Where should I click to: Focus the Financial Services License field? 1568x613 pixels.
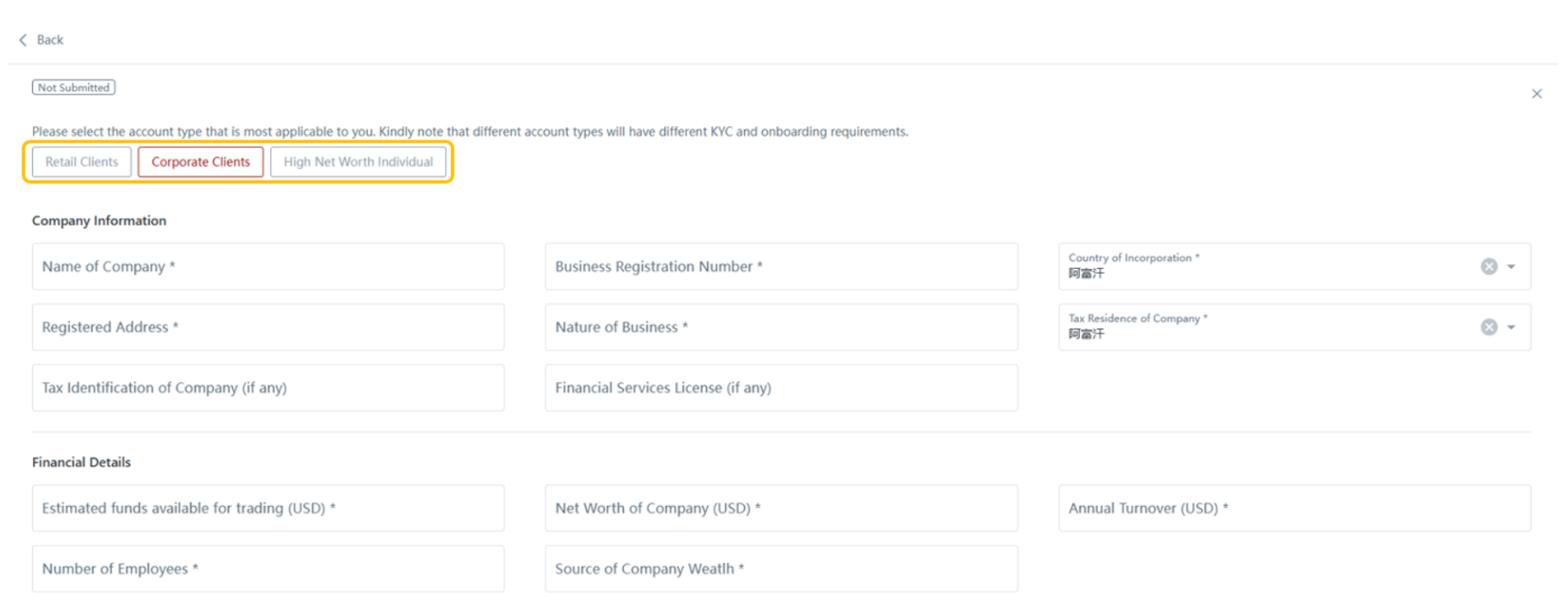coord(780,388)
